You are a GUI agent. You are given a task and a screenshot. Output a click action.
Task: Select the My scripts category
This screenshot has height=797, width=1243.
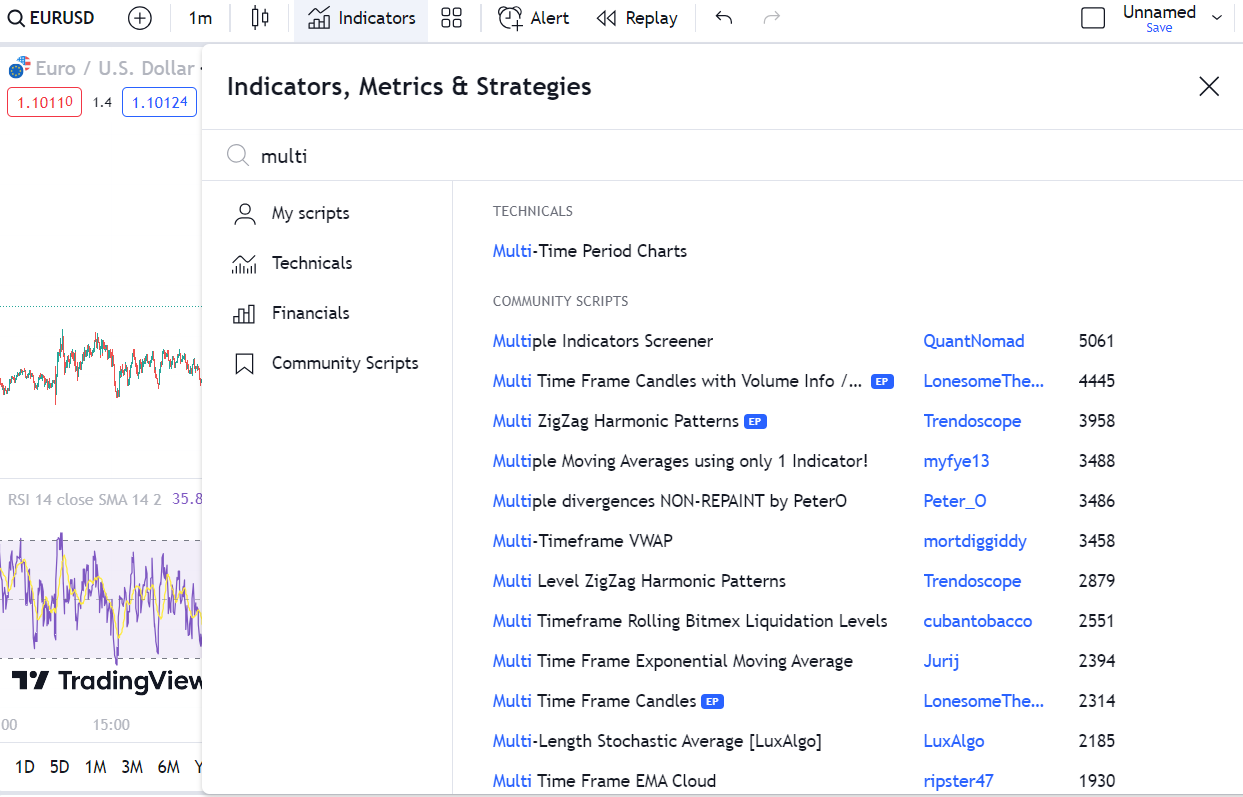point(327,213)
